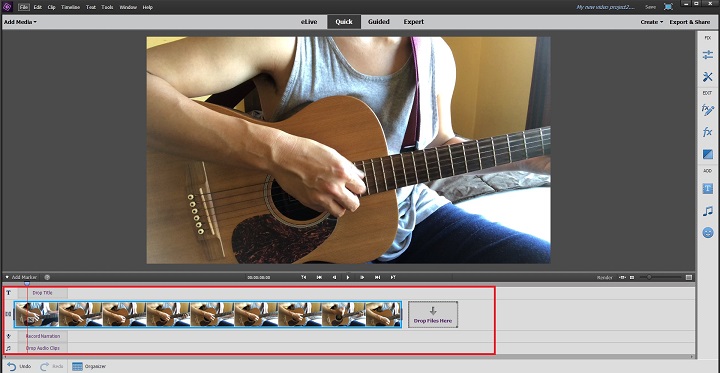Open the Window menu
Image resolution: width=720 pixels, height=373 pixels.
tap(128, 7)
